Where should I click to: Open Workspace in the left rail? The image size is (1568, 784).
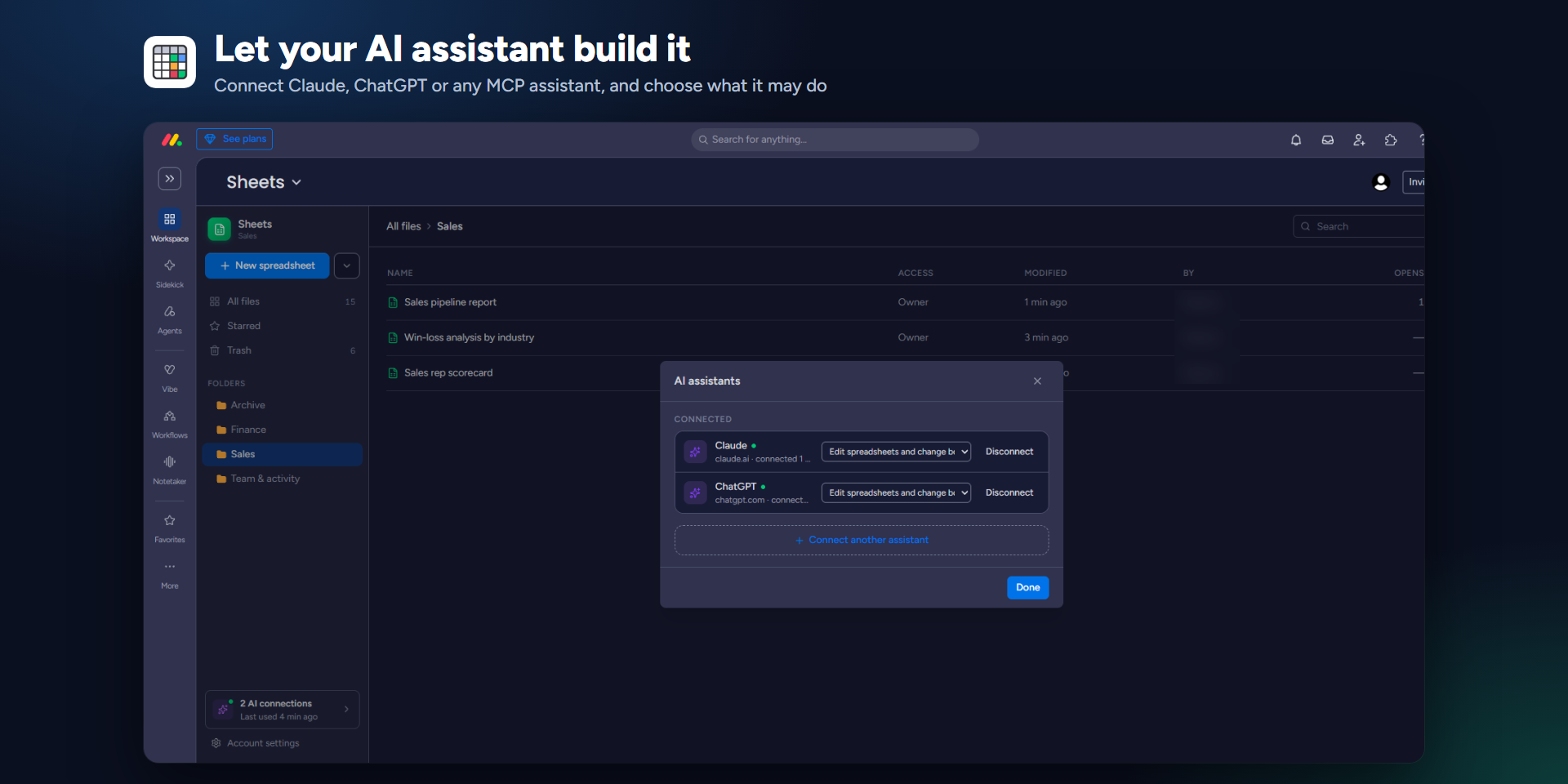(170, 226)
